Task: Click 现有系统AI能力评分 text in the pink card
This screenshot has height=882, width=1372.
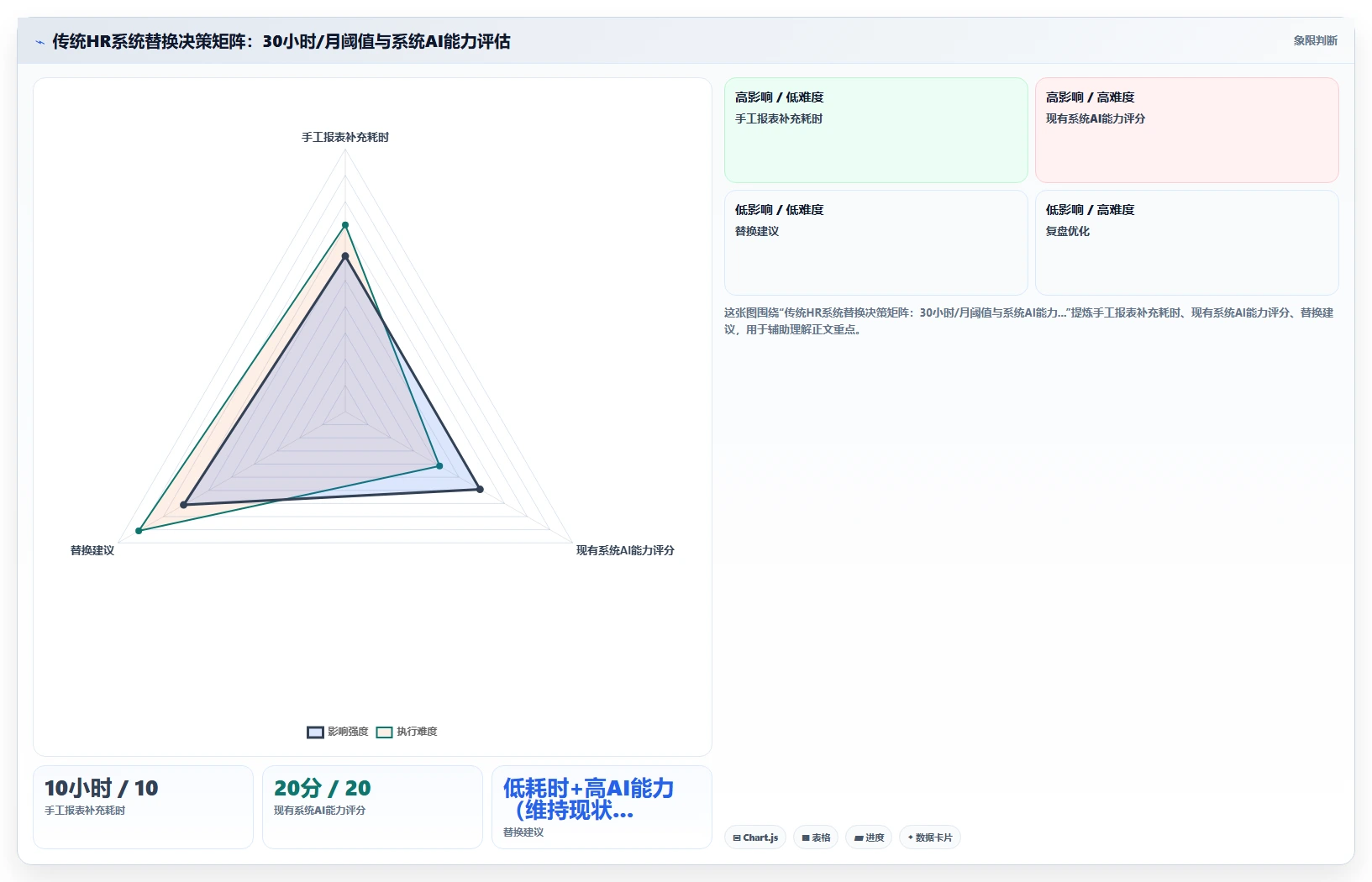Action: [1096, 118]
